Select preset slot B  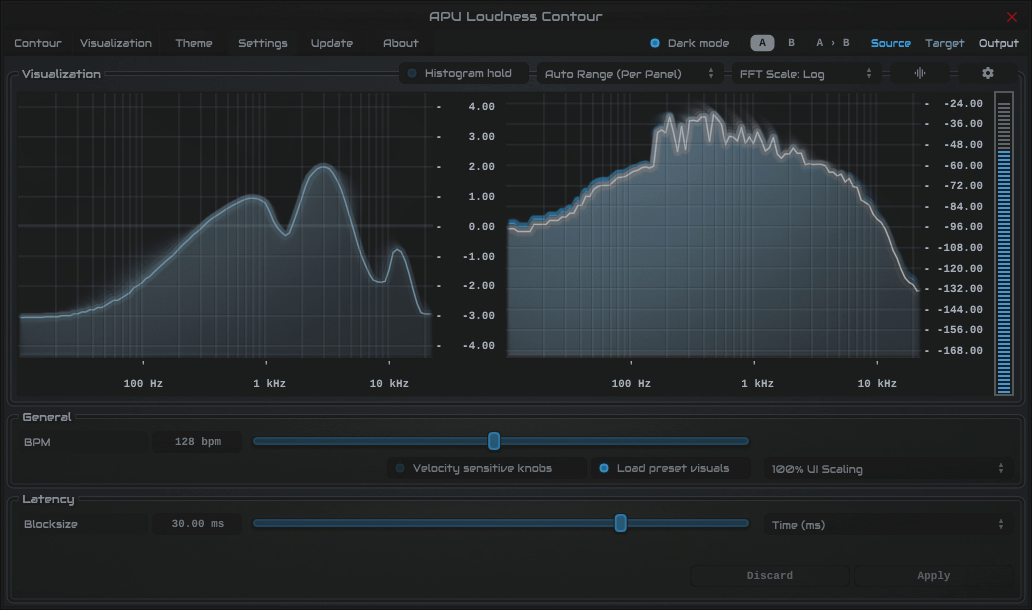791,43
